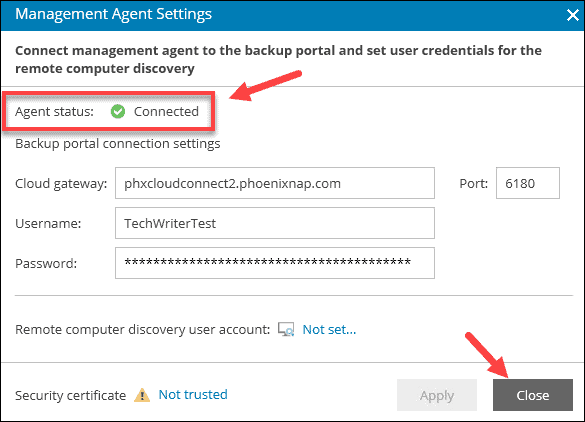
Task: Click the Port number field
Action: [x=528, y=183]
